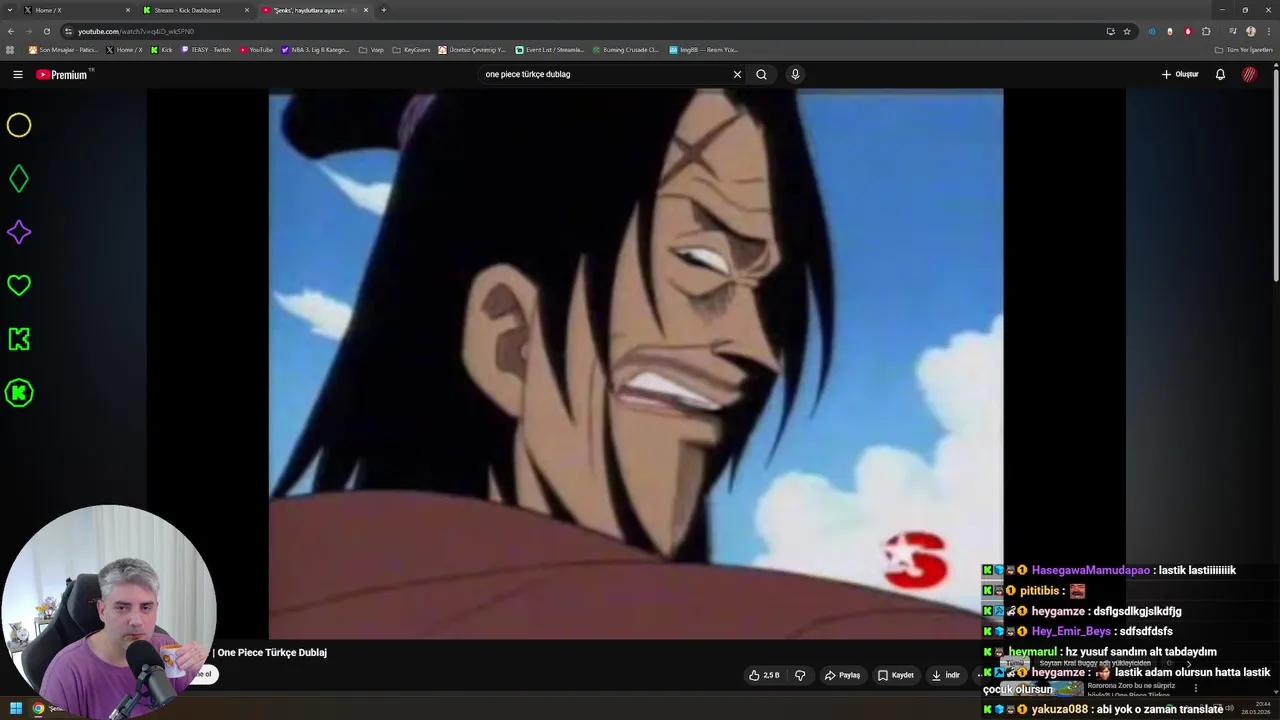Click the square green Kick logo icon
Screen dimensions: 1280x720
(19, 339)
